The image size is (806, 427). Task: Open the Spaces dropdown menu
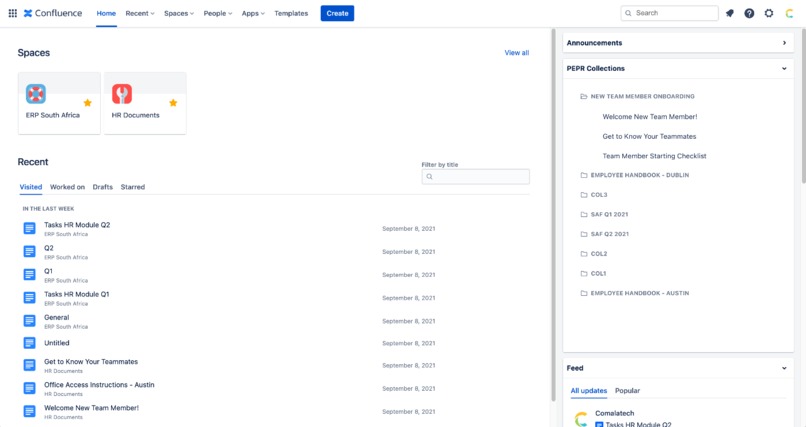179,13
